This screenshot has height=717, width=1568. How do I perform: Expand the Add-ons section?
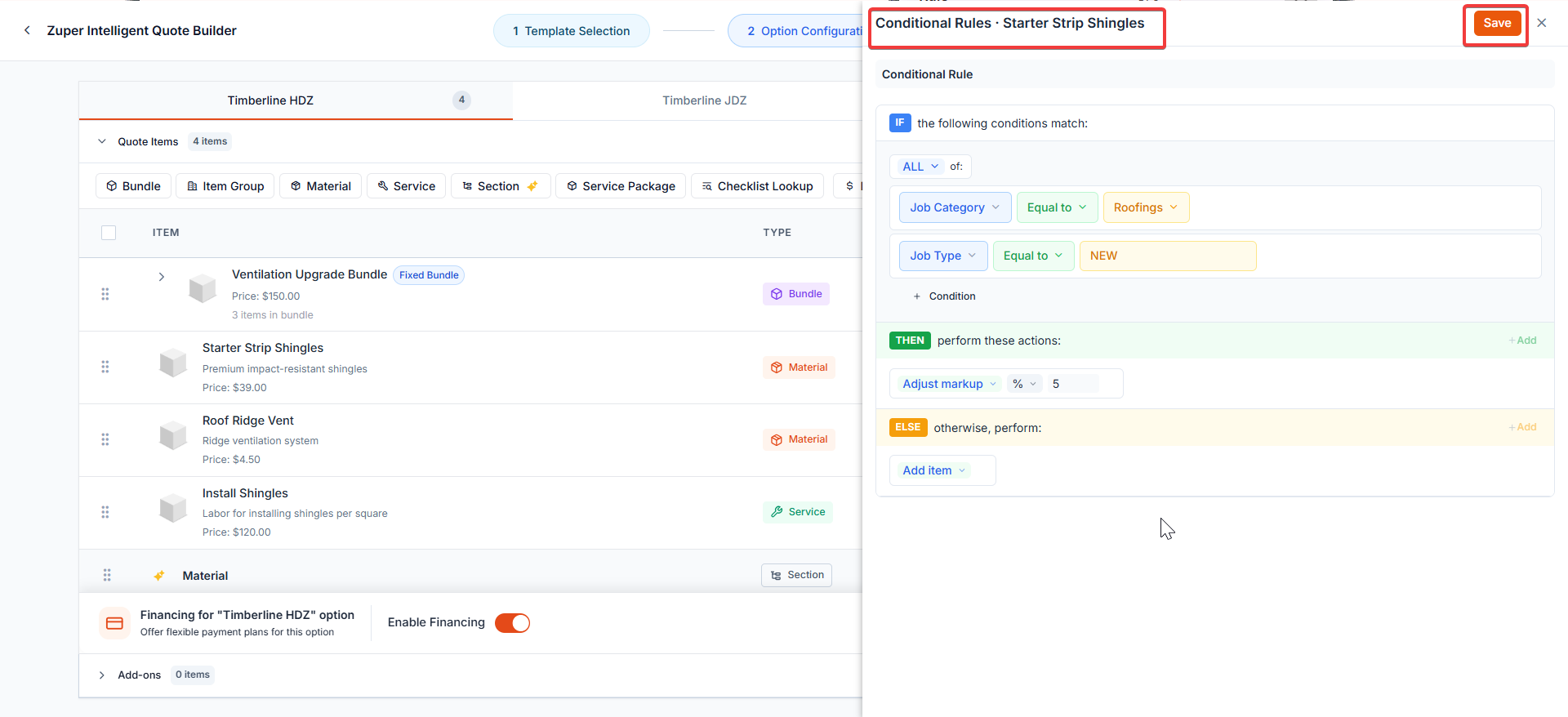click(x=102, y=675)
